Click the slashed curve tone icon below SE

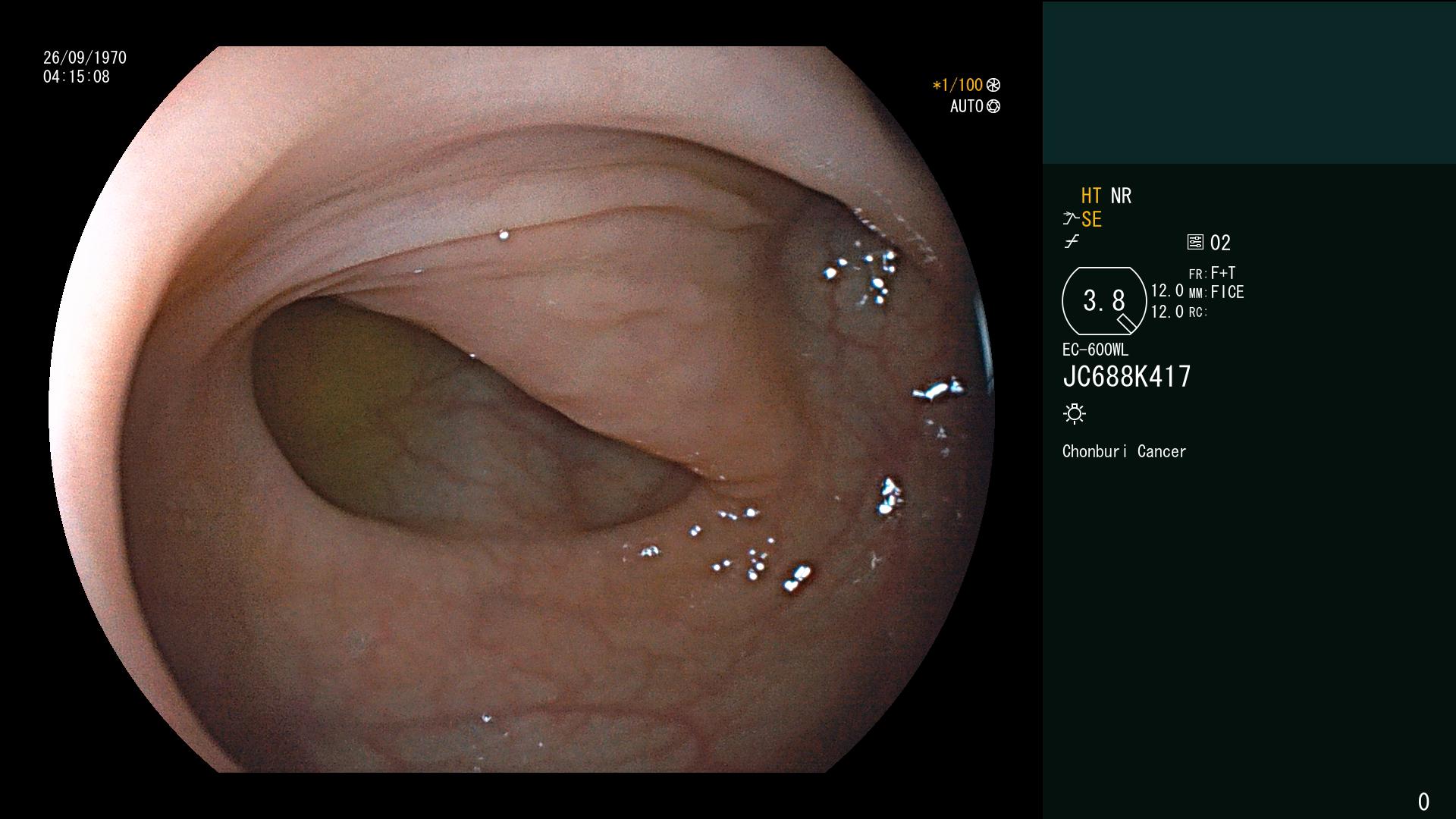1072,242
